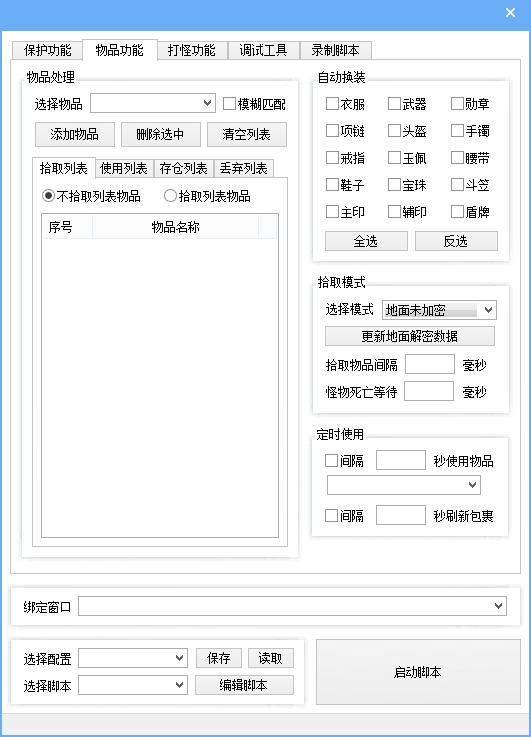Screen dimensions: 531x737
Task: Select the 拾取列表 sub-tab
Action: 64,168
